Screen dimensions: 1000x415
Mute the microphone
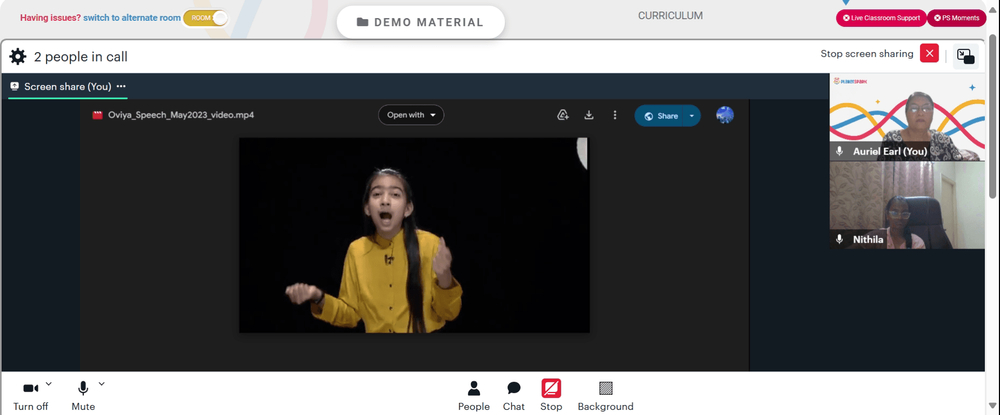[83, 396]
